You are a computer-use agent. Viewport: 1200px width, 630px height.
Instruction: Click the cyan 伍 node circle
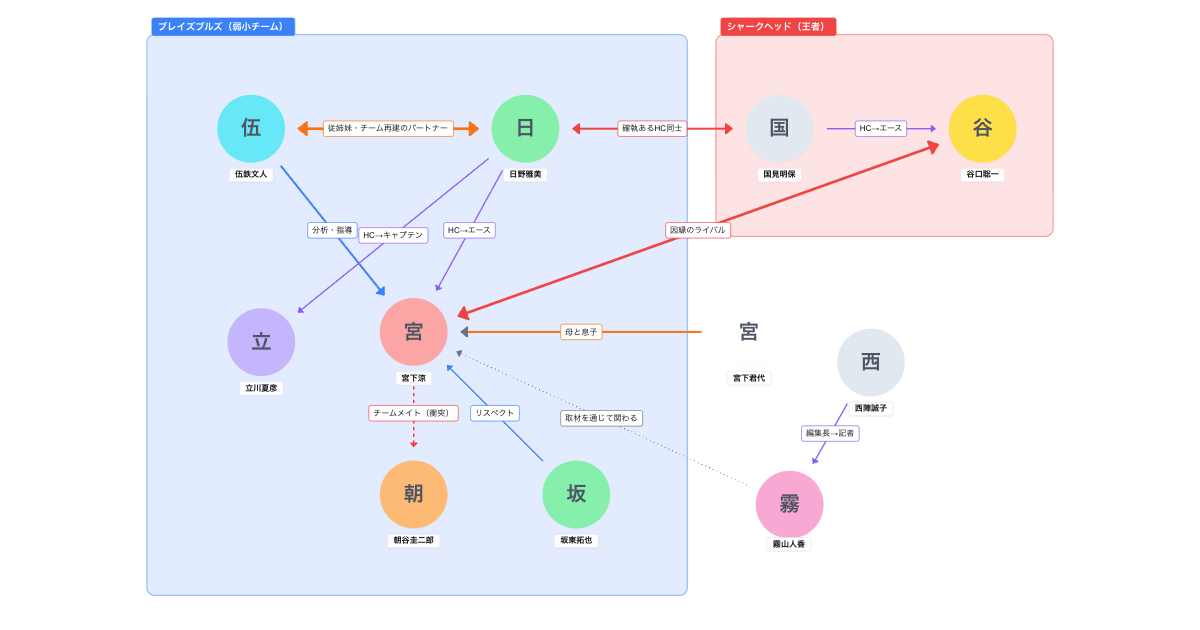(x=251, y=129)
